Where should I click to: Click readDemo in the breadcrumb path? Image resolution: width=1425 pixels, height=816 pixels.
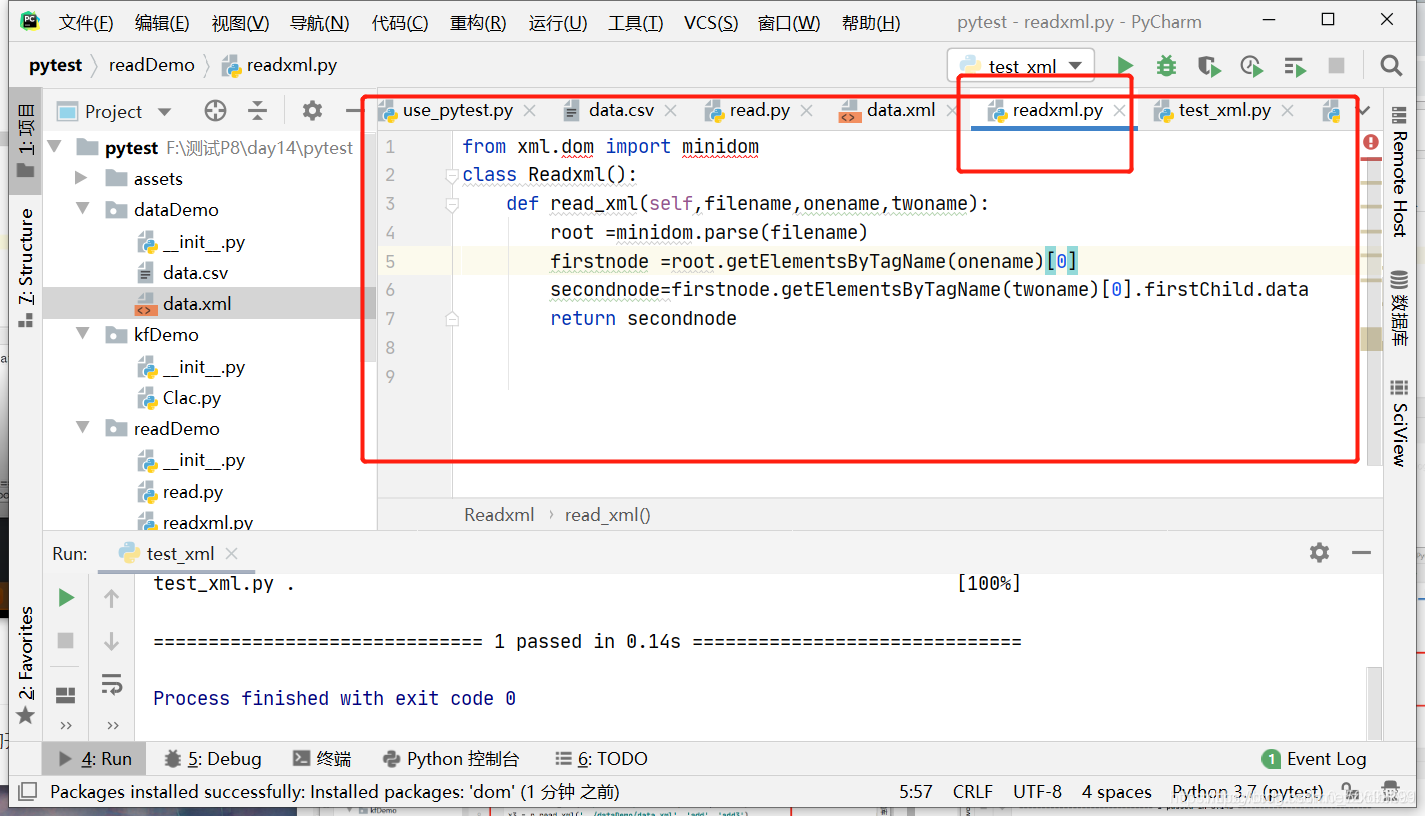point(152,65)
